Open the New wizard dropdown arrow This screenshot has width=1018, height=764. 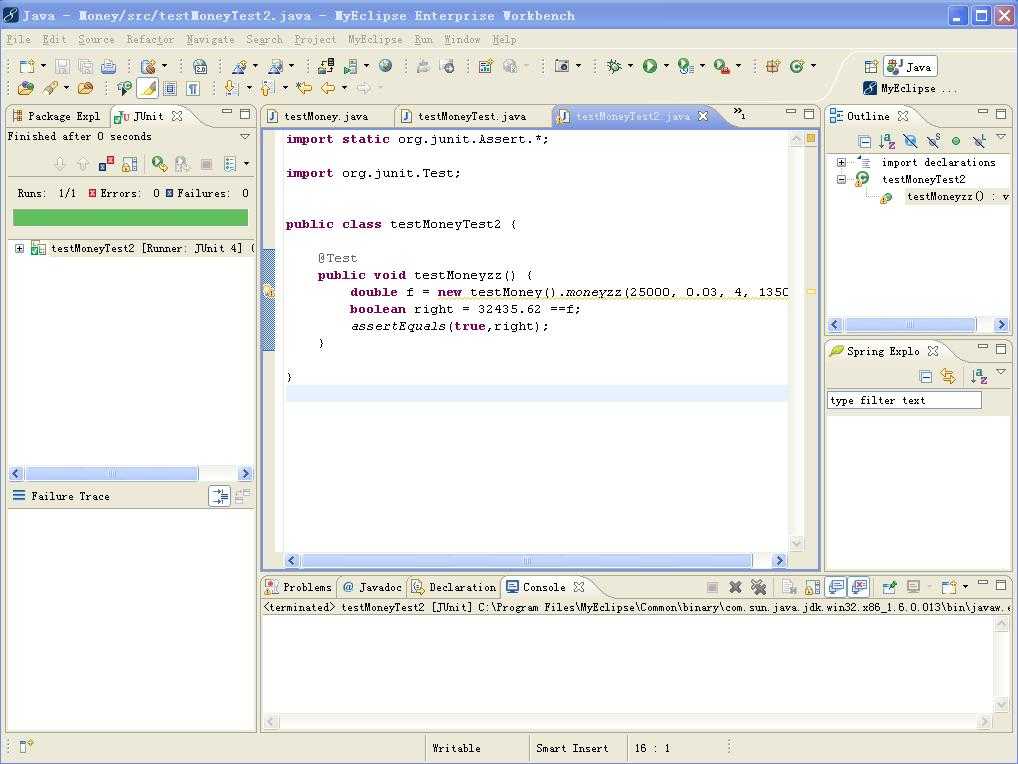(43, 66)
